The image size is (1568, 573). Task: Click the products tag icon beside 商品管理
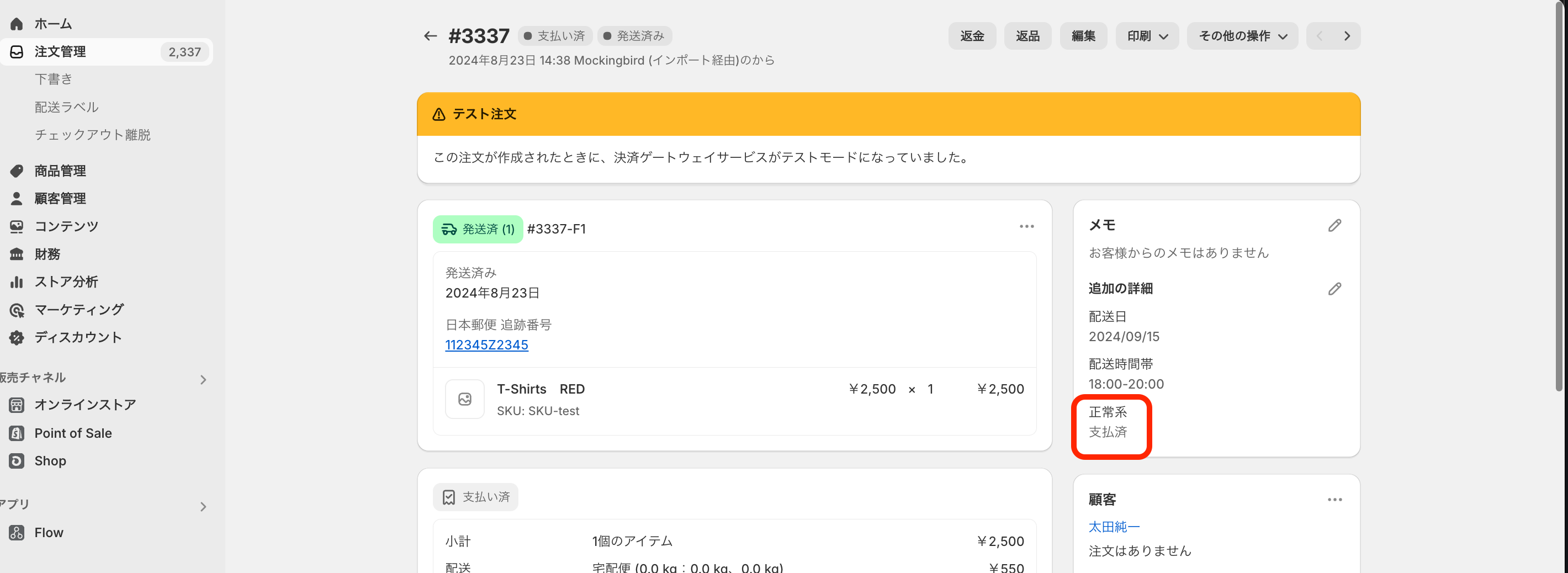point(17,171)
